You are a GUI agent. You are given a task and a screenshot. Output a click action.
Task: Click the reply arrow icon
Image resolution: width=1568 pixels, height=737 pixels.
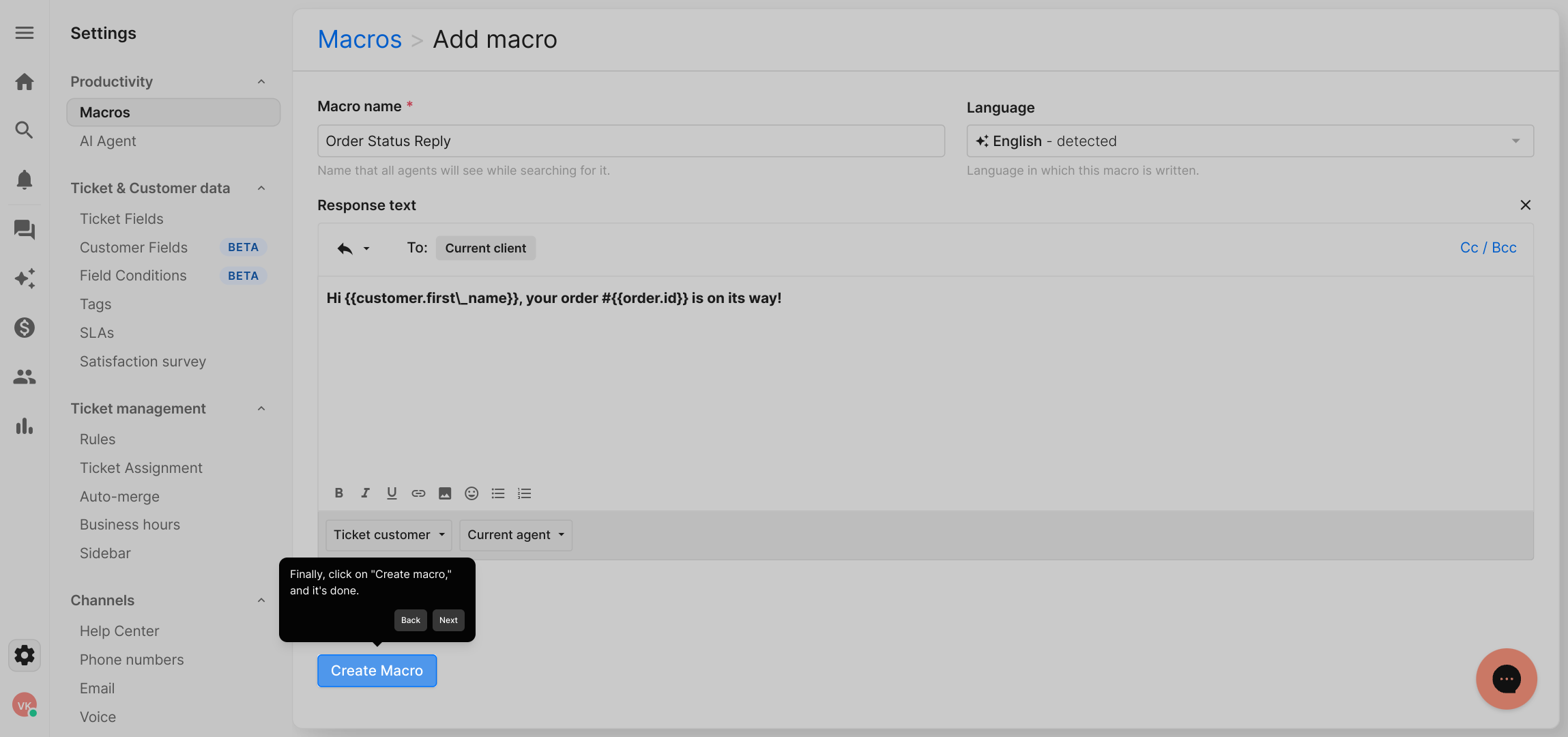coord(345,248)
